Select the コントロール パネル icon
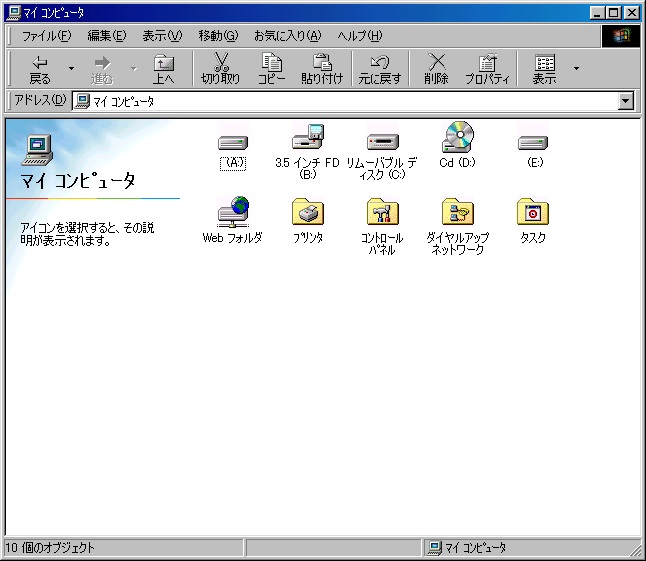646x561 pixels. tap(382, 212)
